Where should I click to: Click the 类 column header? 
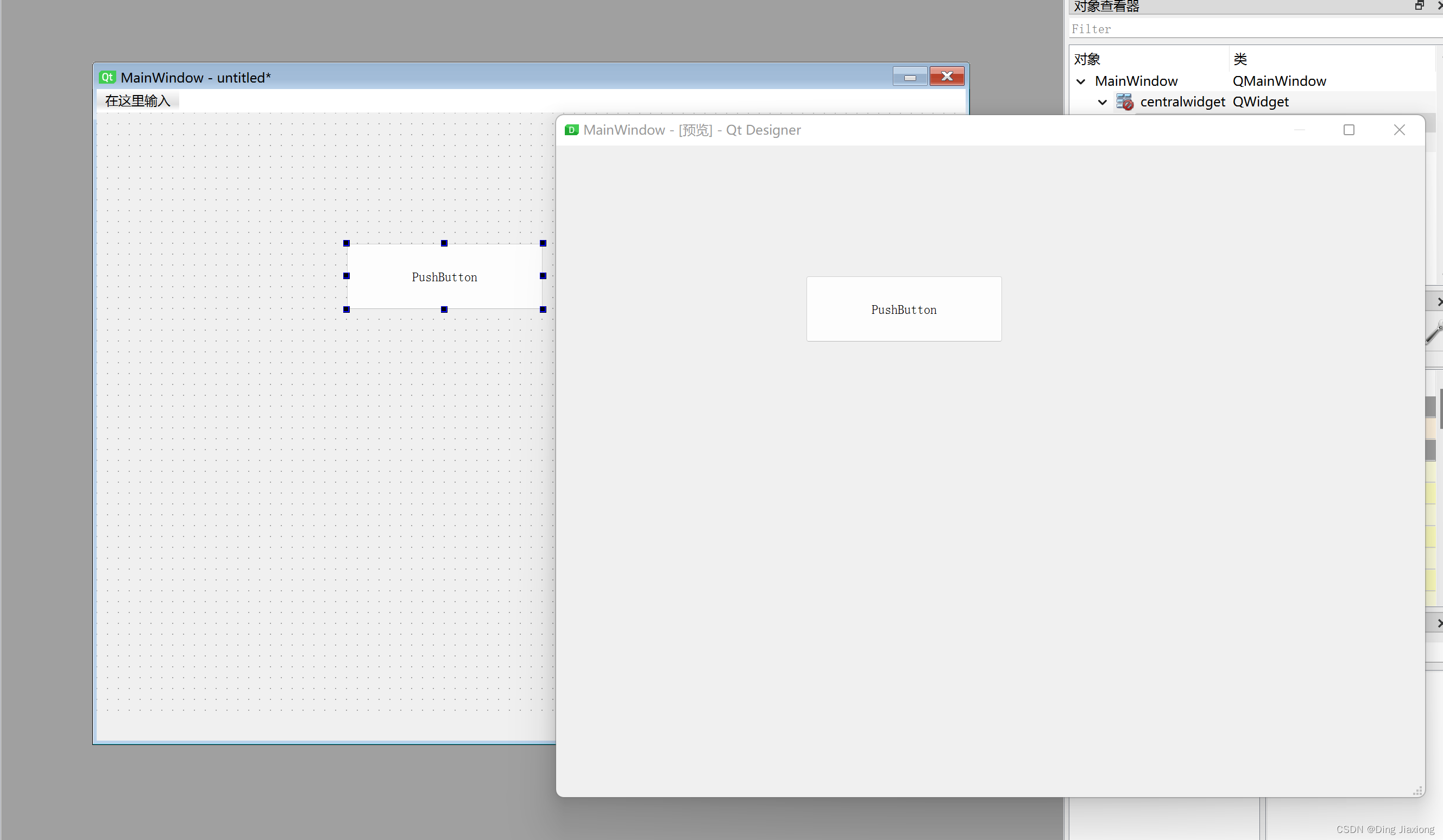pos(1240,59)
